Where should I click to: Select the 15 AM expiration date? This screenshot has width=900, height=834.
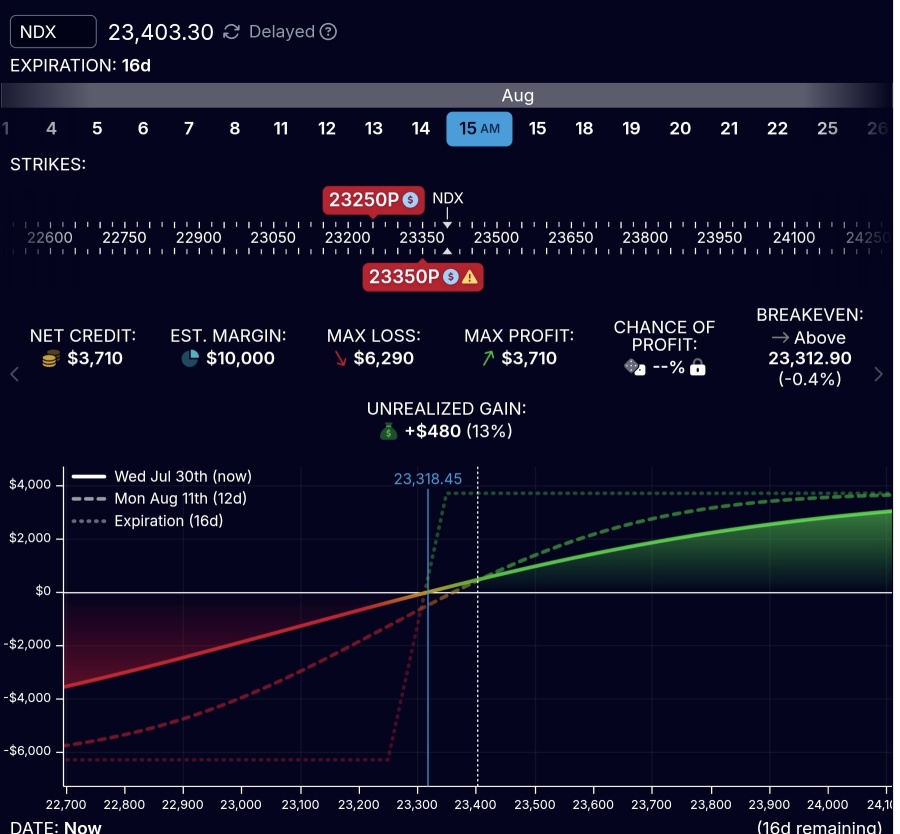click(x=479, y=129)
